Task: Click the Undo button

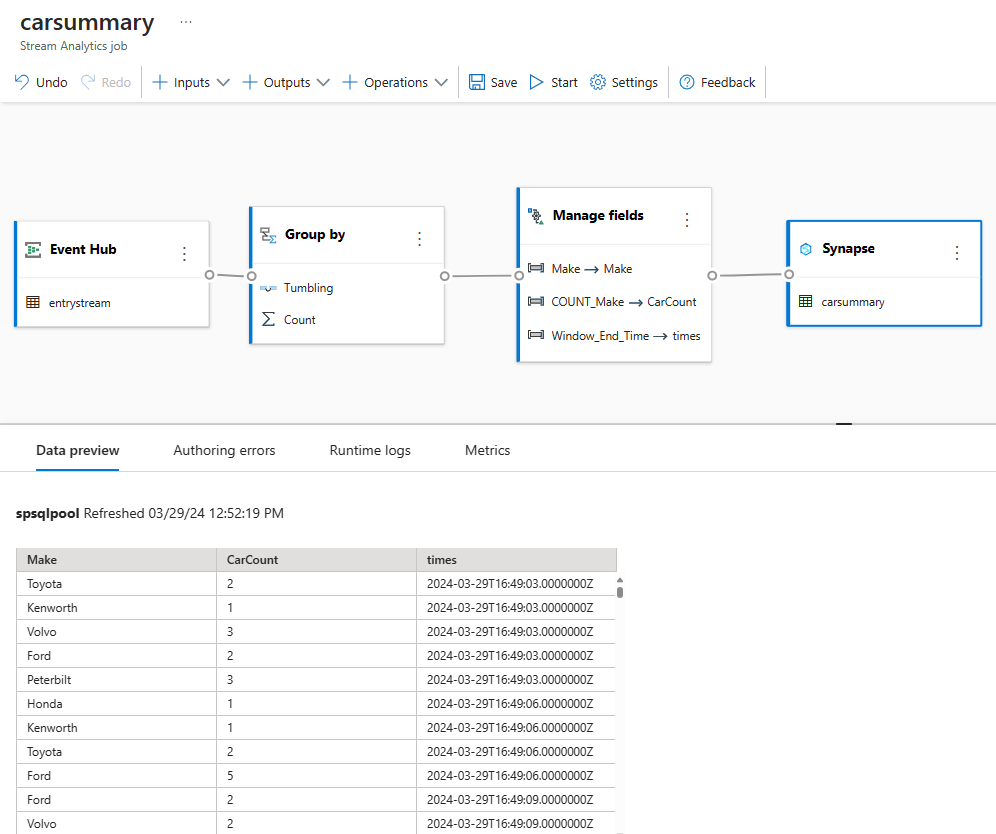Action: coord(41,83)
